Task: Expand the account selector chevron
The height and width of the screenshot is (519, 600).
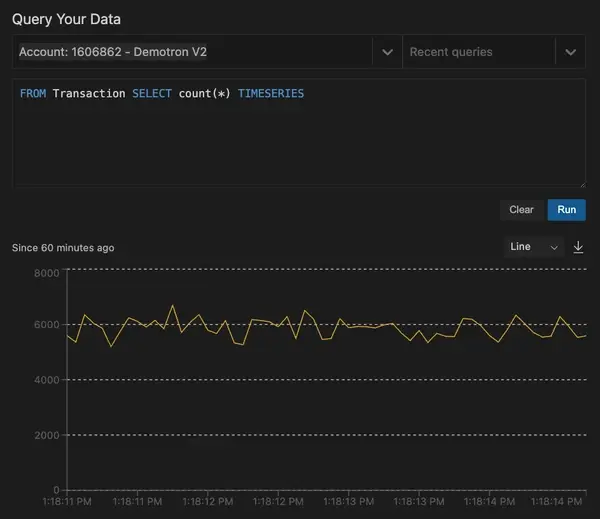Action: click(x=387, y=52)
